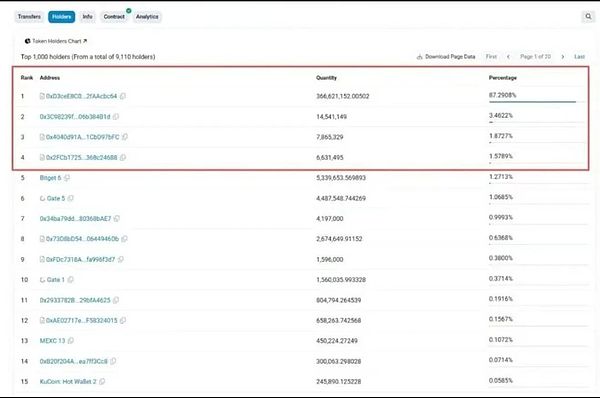Image resolution: width=600 pixels, height=398 pixels.
Task: Go to previous page arrow
Action: coord(508,57)
